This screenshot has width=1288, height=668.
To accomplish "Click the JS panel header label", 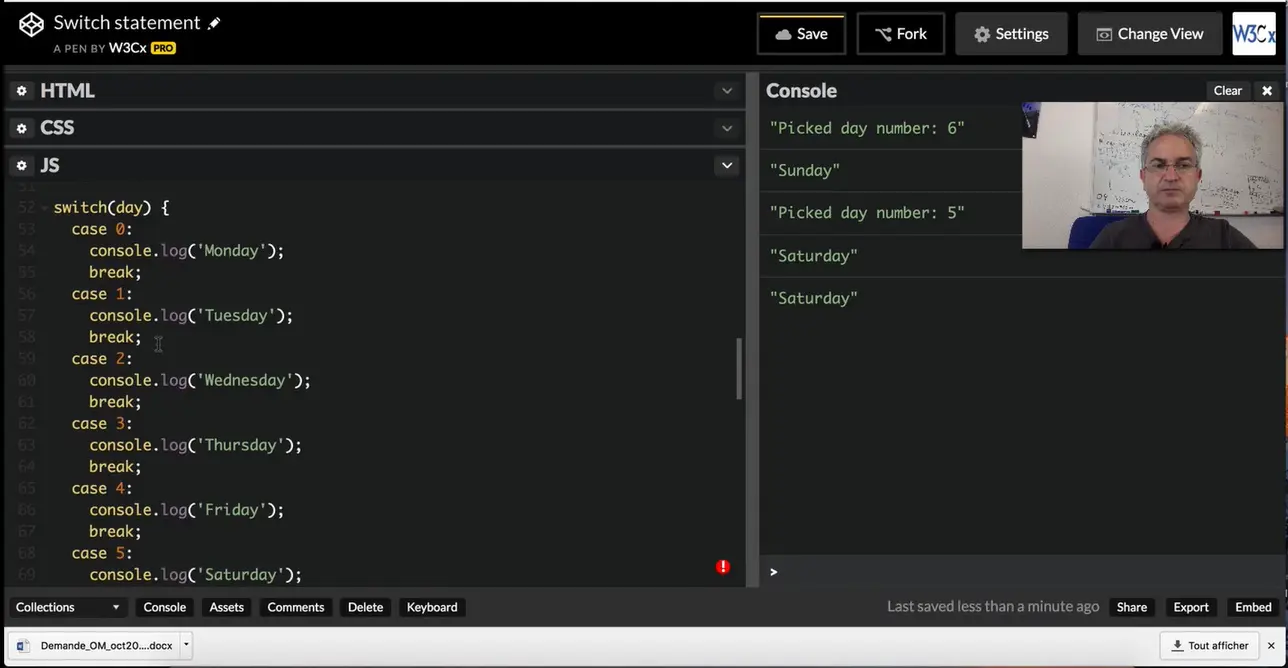I will (50, 165).
